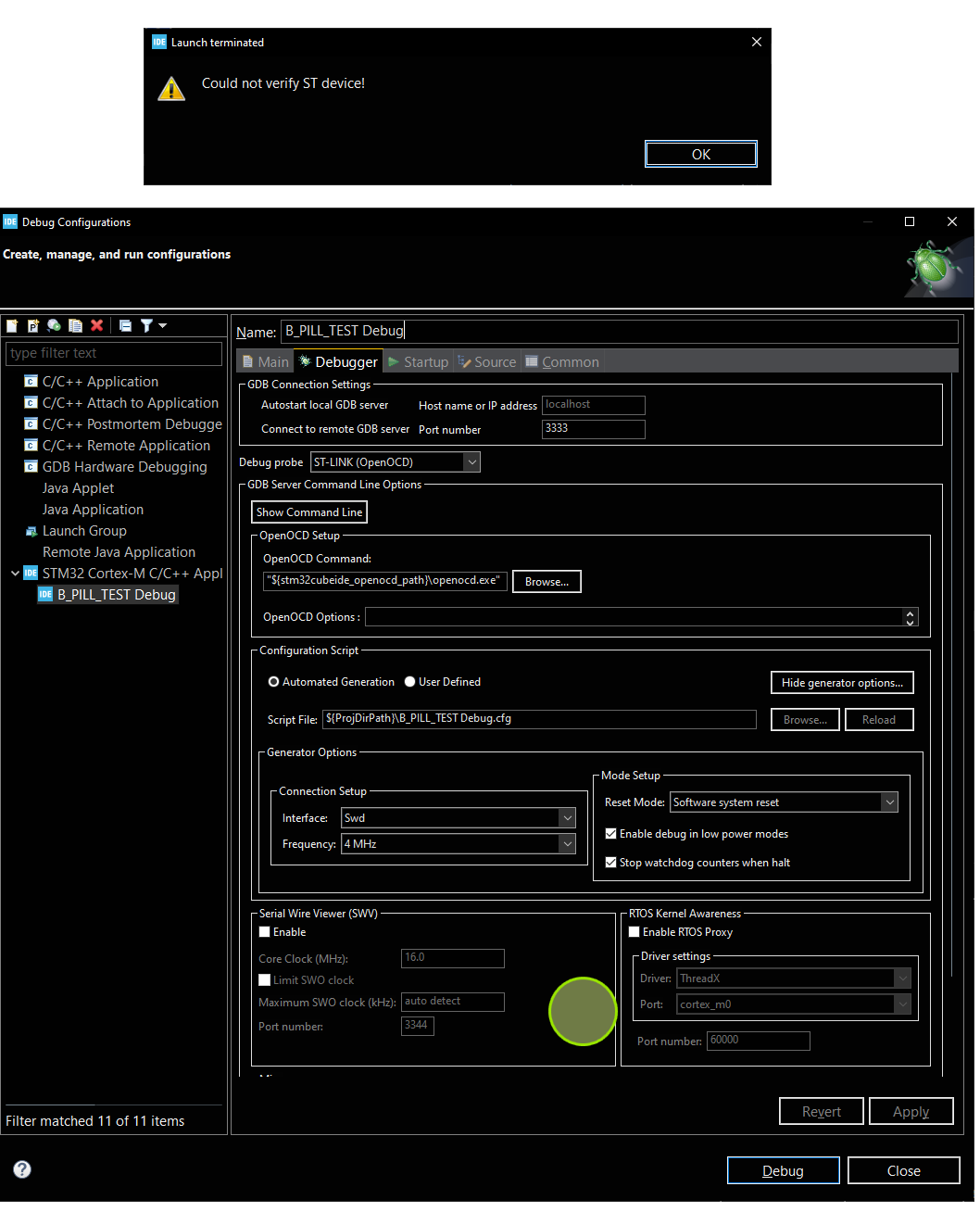This screenshot has height=1212, width=980.
Task: Switch to the Common tab
Action: coord(562,362)
